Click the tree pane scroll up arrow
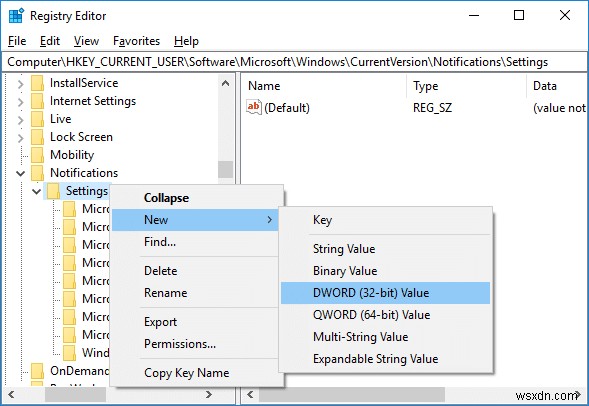Viewport: 589px width, 406px height. click(225, 83)
